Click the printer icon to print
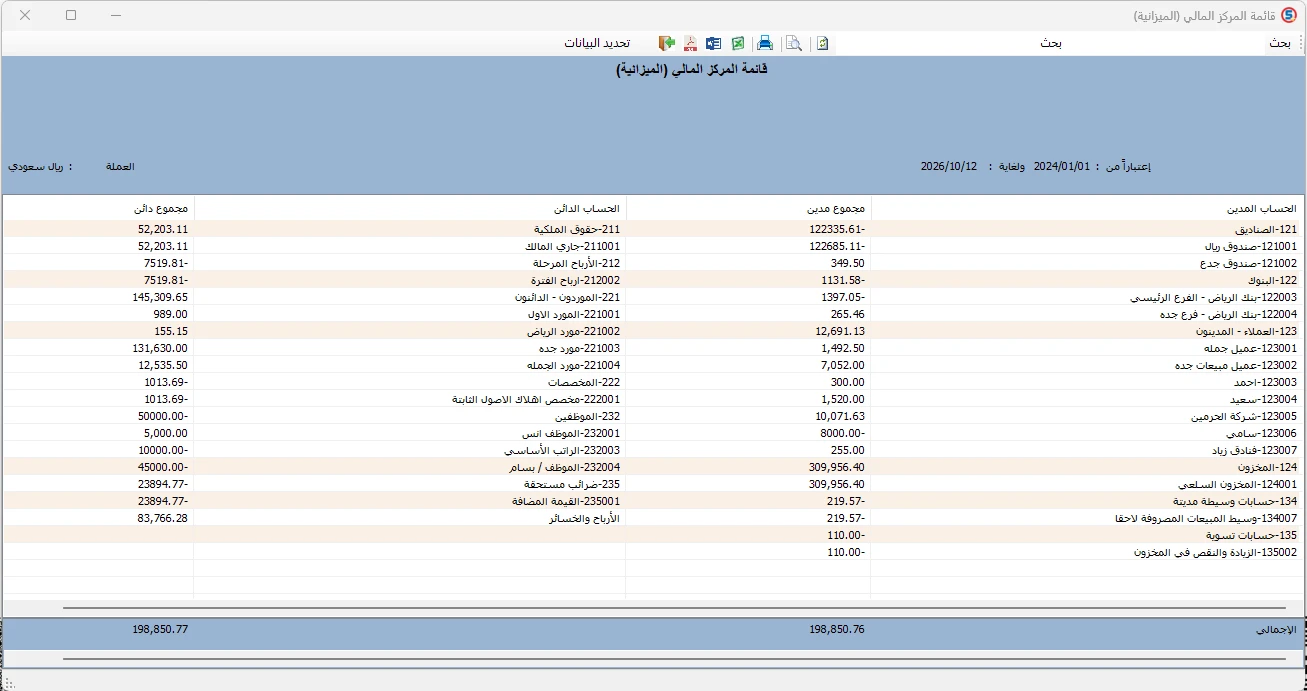The image size is (1307, 691). click(765, 43)
